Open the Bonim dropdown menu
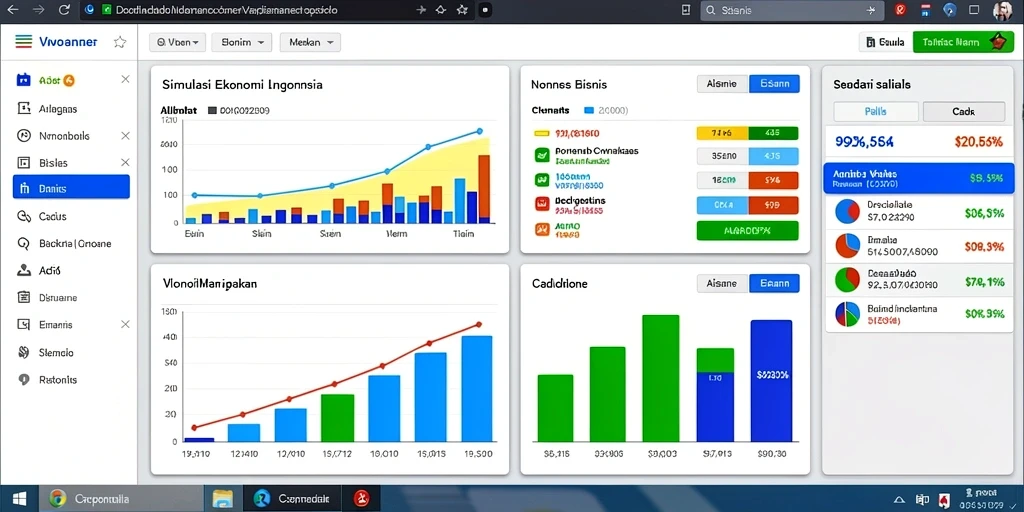 (242, 42)
